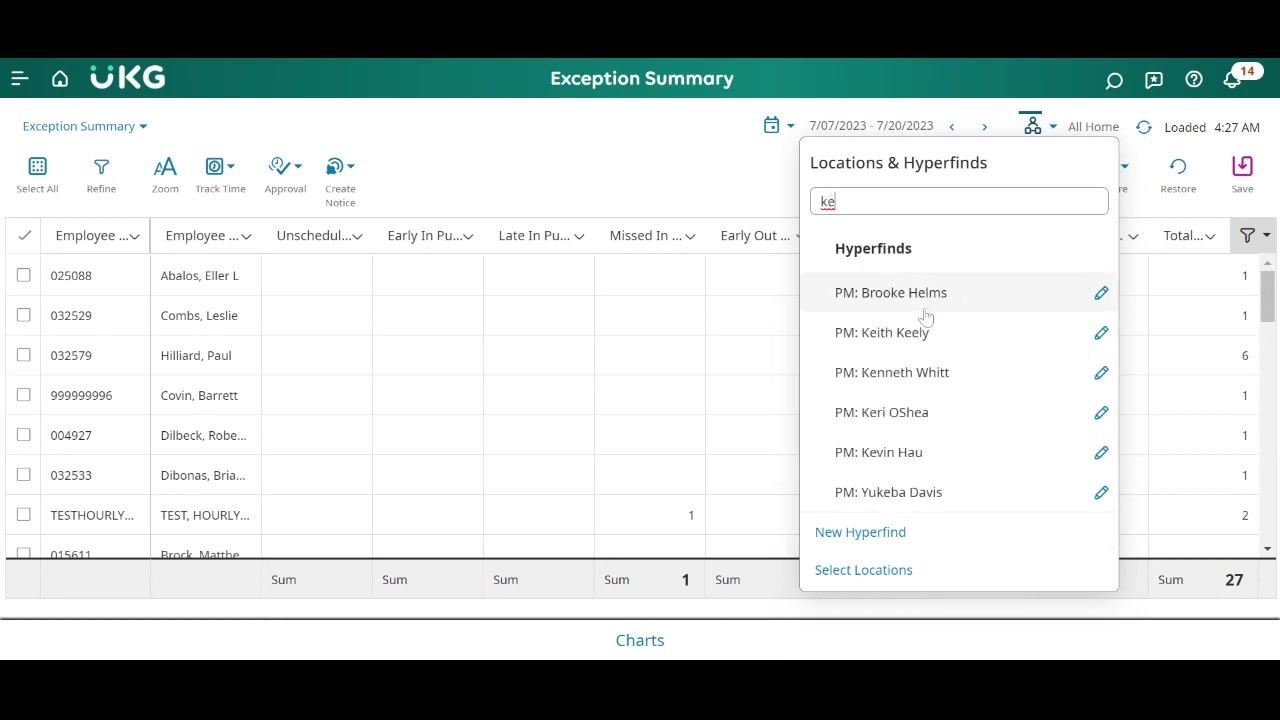Tick the checkbox for employee 004927
The width and height of the screenshot is (1280, 720).
24,435
